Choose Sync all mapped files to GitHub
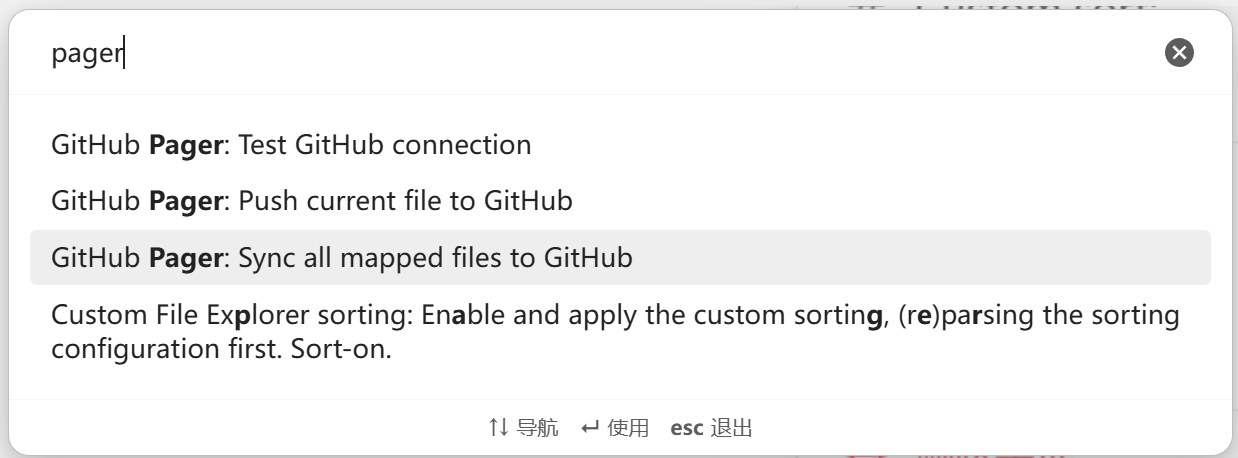 (x=341, y=258)
